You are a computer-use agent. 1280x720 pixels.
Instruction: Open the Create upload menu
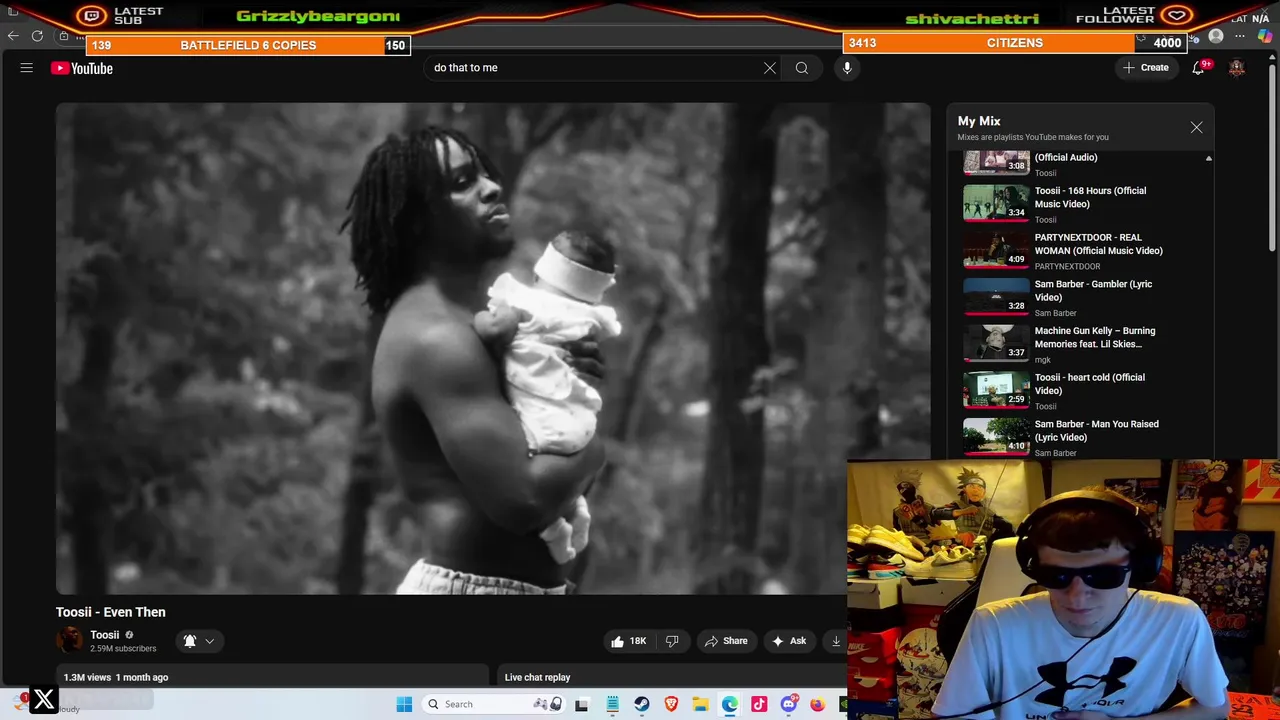tap(1146, 68)
